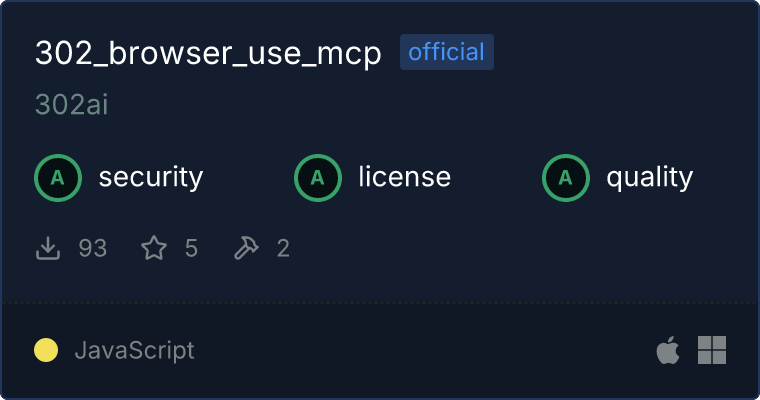
Task: Click the star icon beside 5
Action: (154, 248)
